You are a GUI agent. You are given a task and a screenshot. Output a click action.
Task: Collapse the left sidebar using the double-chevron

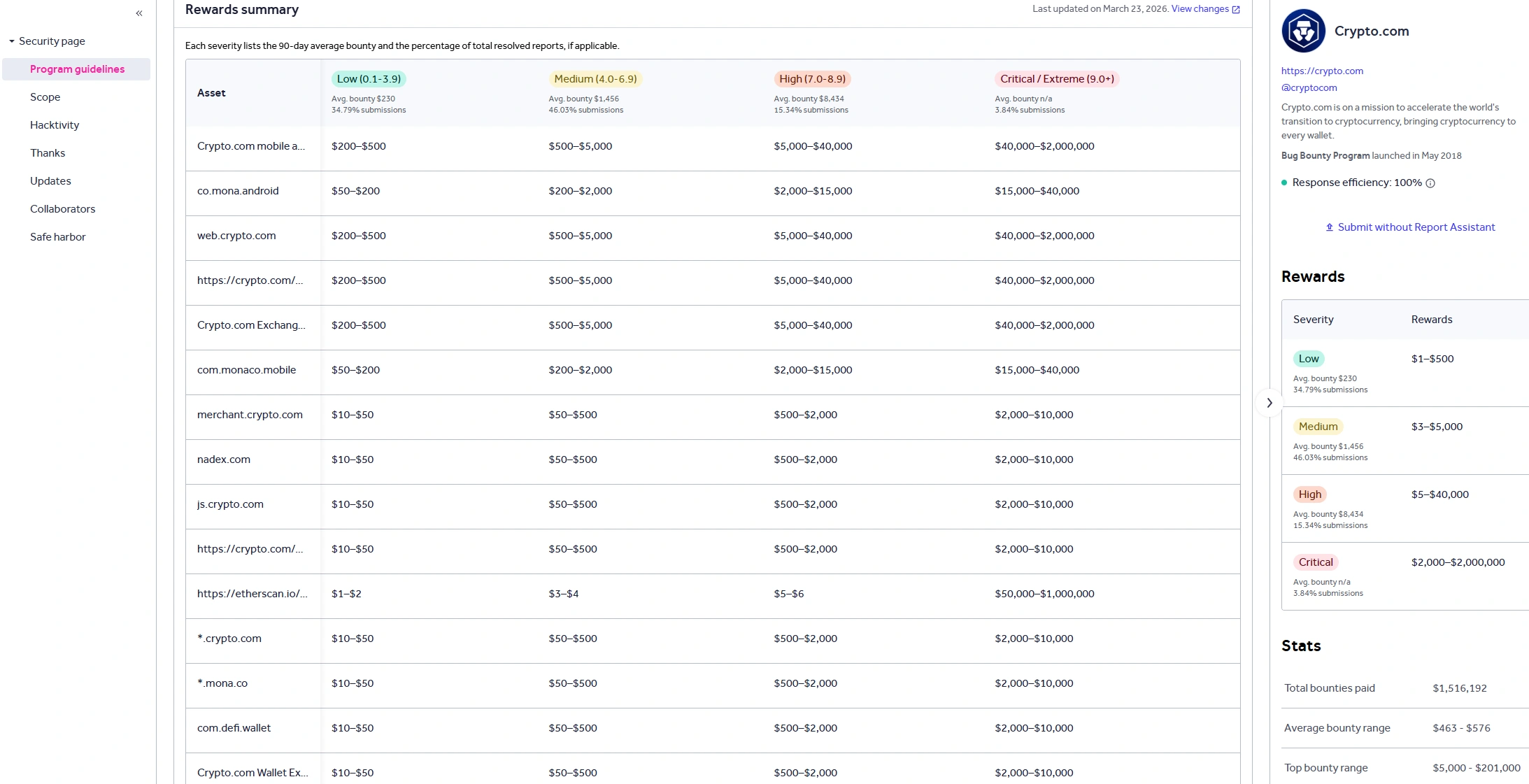coord(139,13)
